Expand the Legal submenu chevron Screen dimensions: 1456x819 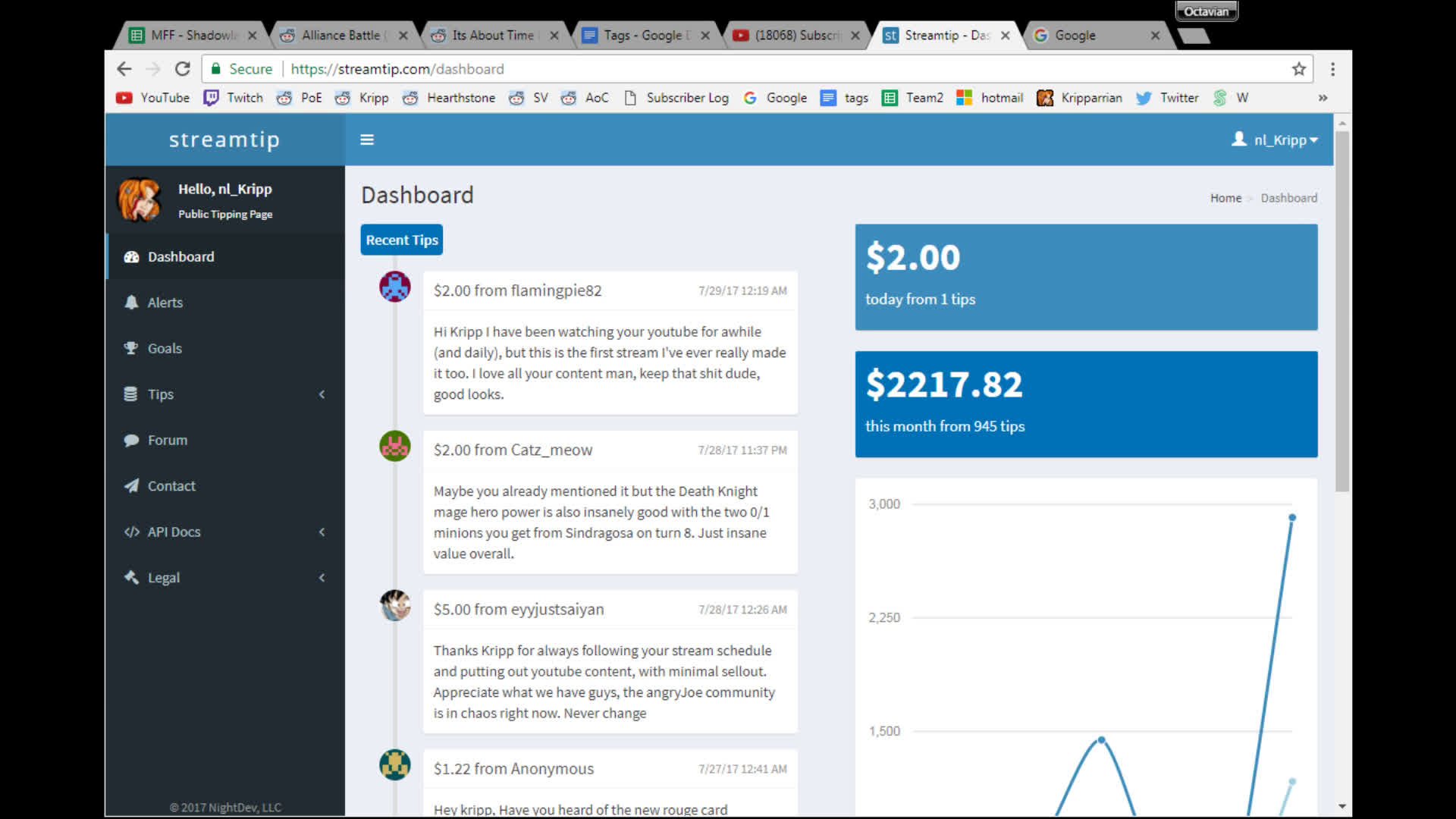tap(322, 578)
